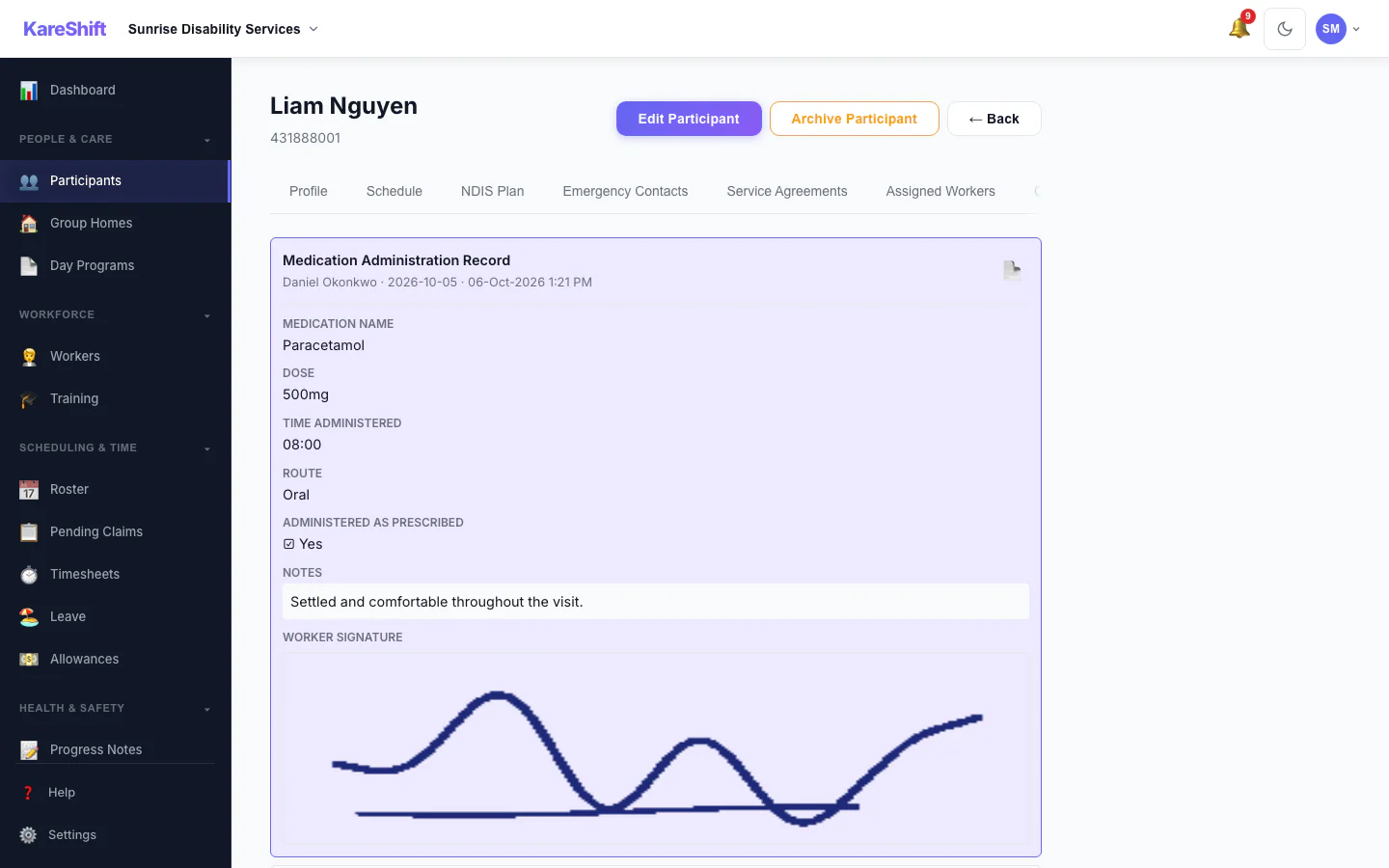Click the Roster calendar icon
Viewport: 1389px width, 868px height.
point(29,489)
